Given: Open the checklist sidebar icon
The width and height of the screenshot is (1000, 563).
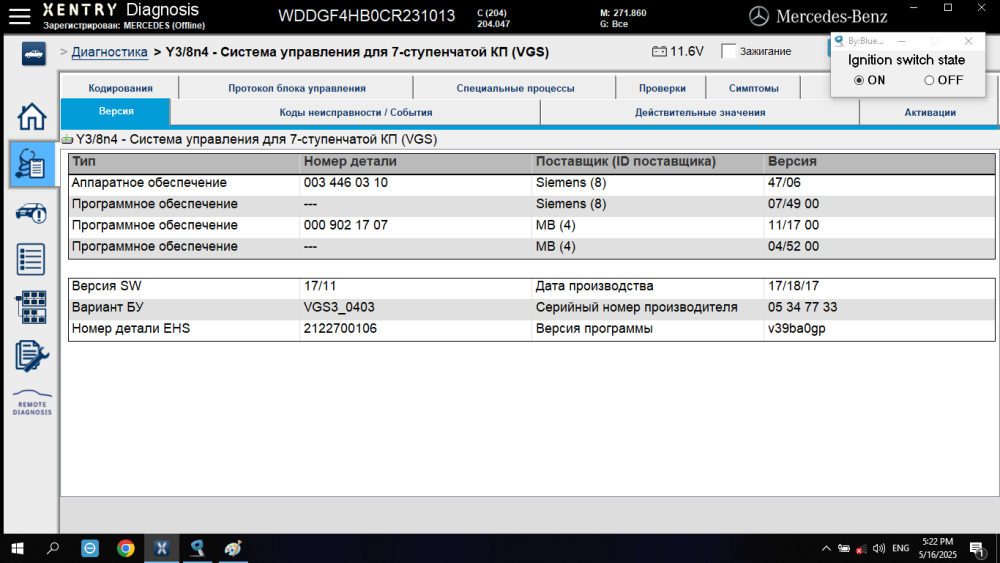Looking at the screenshot, I should [31, 259].
